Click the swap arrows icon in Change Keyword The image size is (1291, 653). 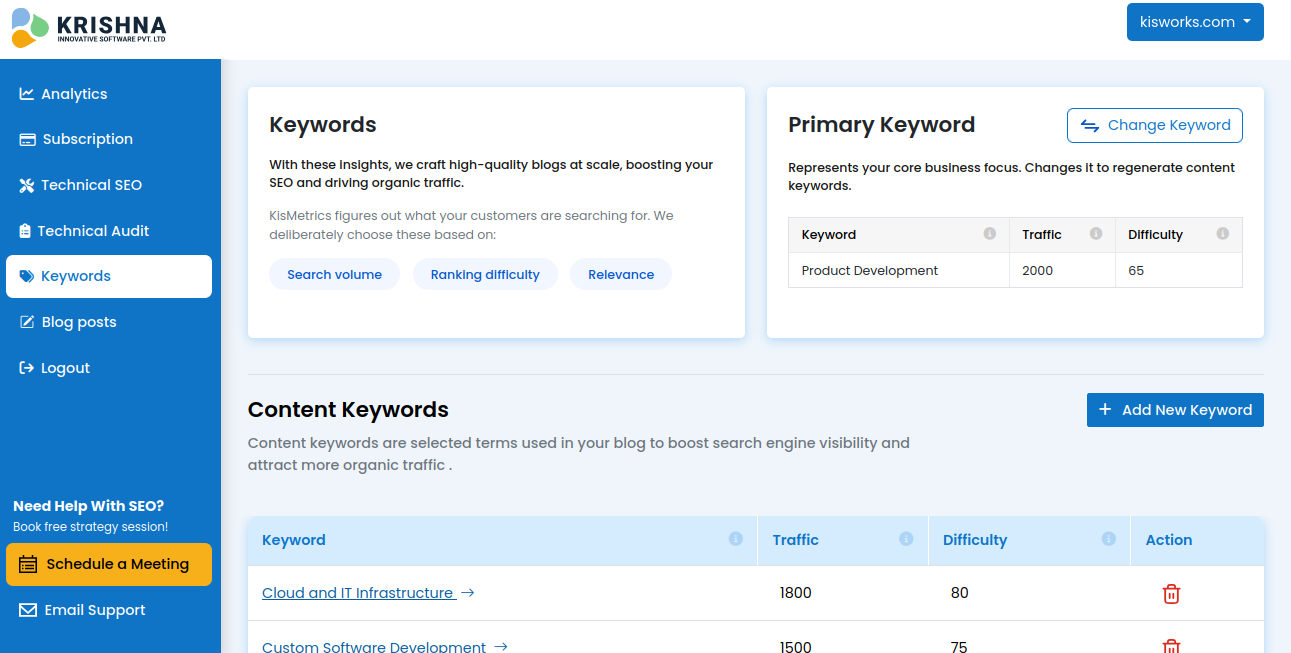coord(1090,126)
